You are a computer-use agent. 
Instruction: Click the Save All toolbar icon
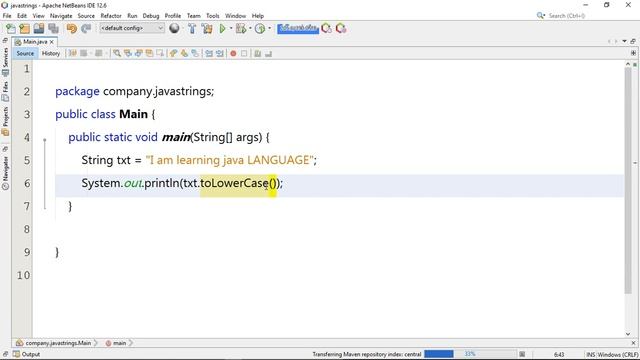pos(53,29)
